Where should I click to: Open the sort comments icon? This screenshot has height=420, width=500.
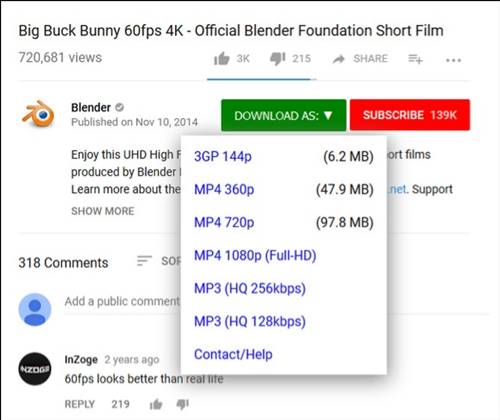(144, 261)
